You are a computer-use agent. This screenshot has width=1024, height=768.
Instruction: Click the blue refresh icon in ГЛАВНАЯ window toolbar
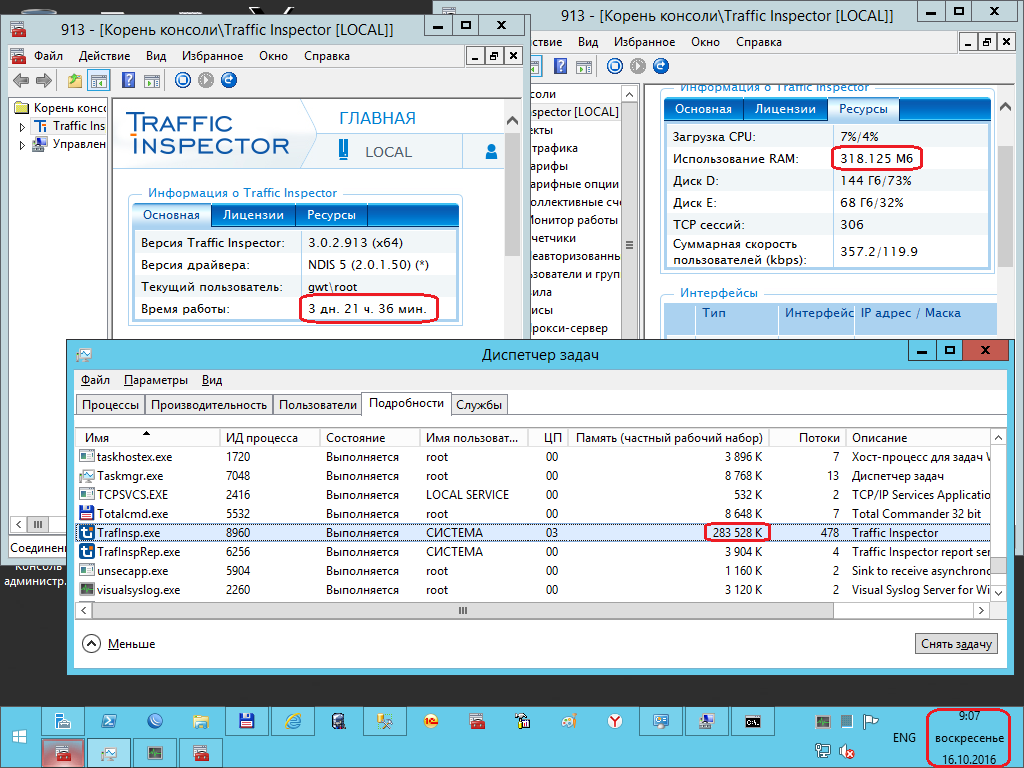[229, 80]
